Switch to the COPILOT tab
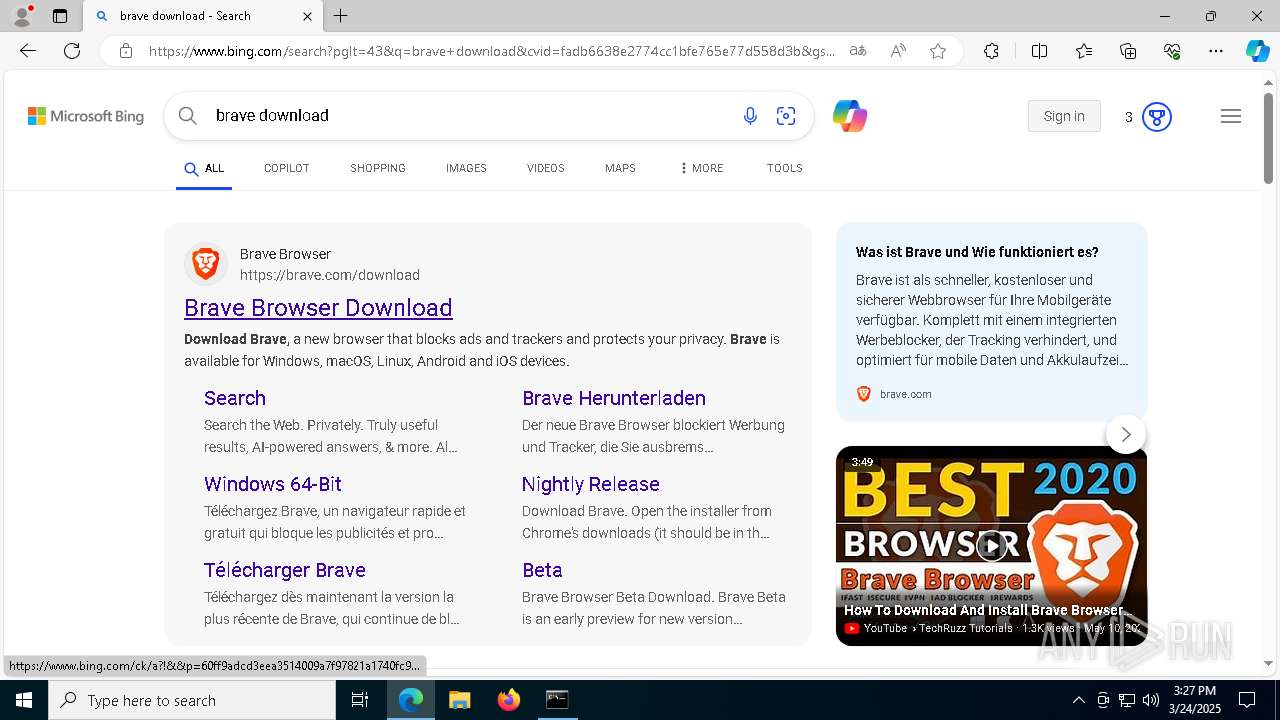1280x720 pixels. tap(286, 168)
